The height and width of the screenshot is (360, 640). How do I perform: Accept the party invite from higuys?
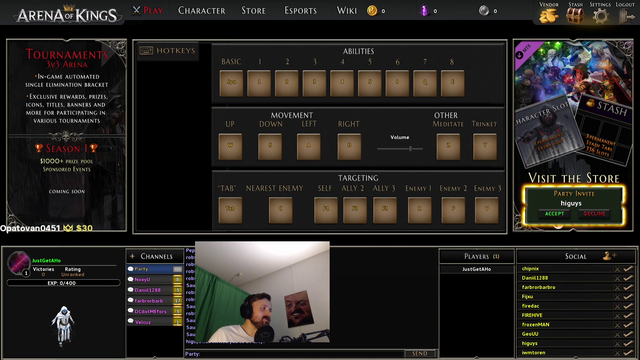pyautogui.click(x=554, y=214)
